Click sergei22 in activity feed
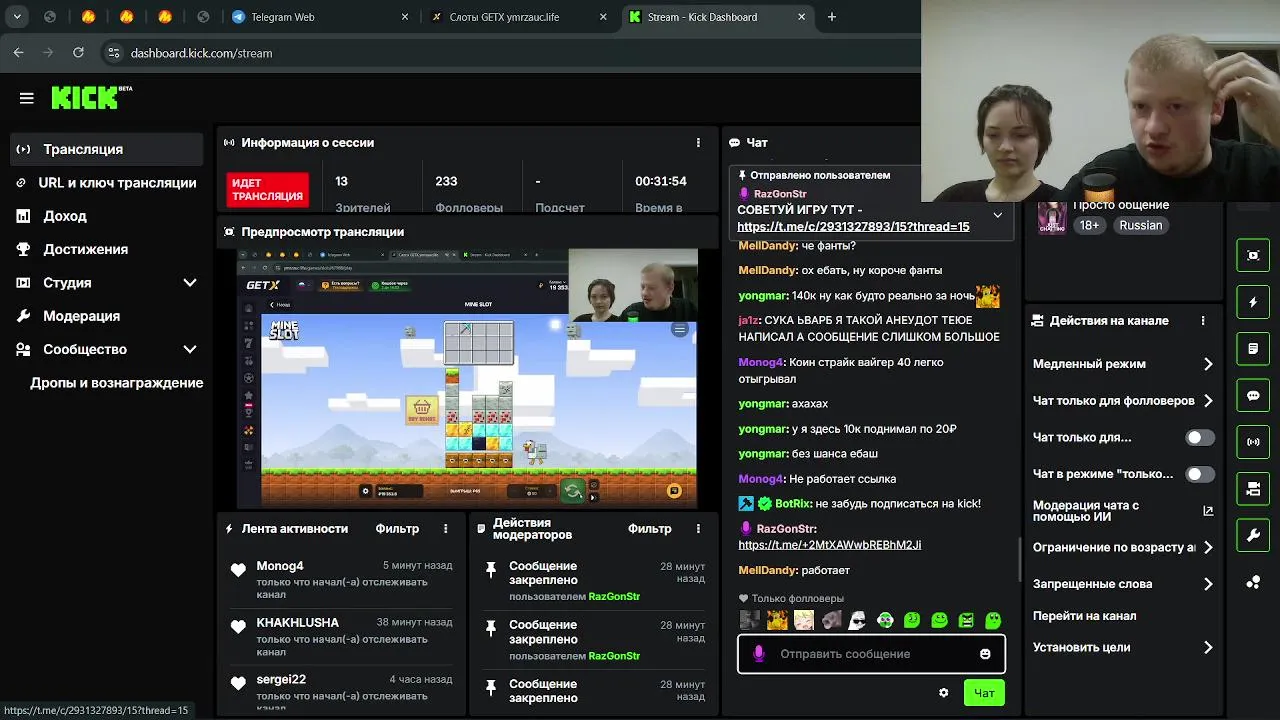 (x=281, y=680)
